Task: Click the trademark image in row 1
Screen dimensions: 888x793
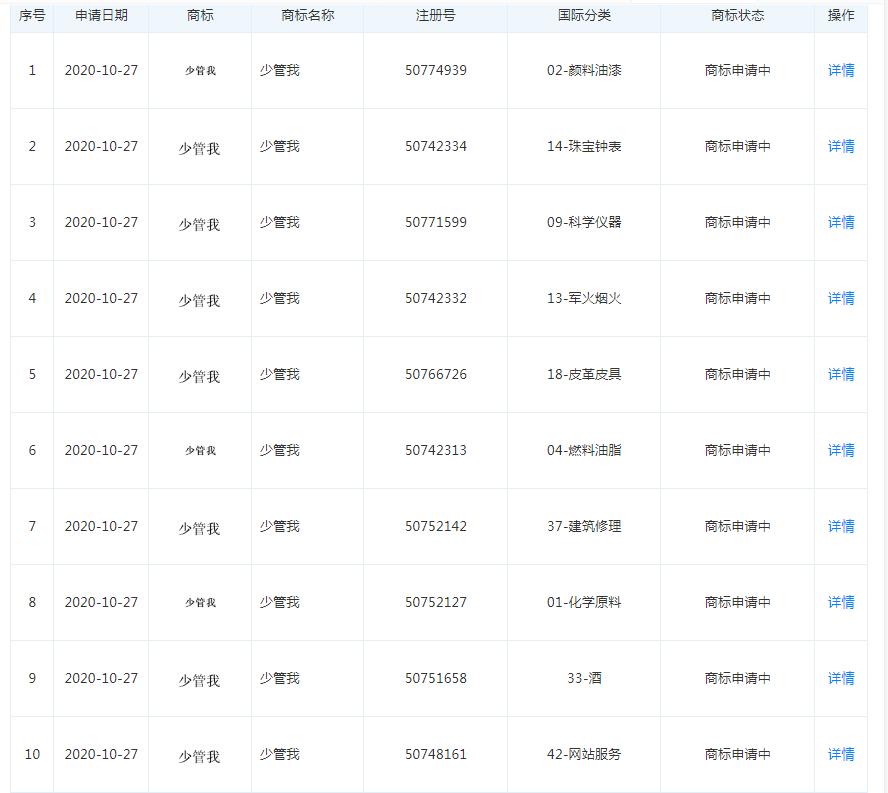Action: [x=200, y=71]
